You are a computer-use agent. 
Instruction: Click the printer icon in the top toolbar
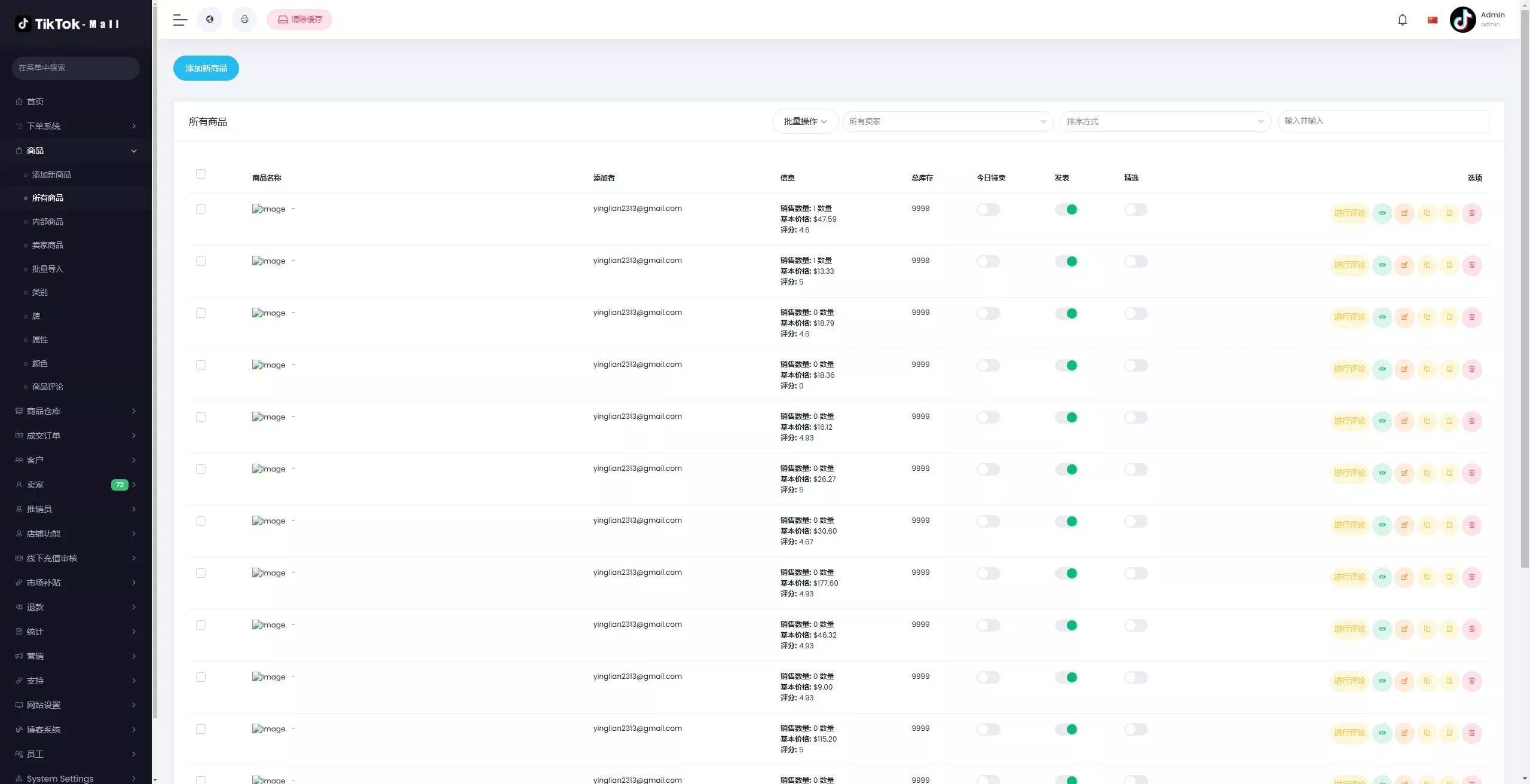[x=244, y=20]
